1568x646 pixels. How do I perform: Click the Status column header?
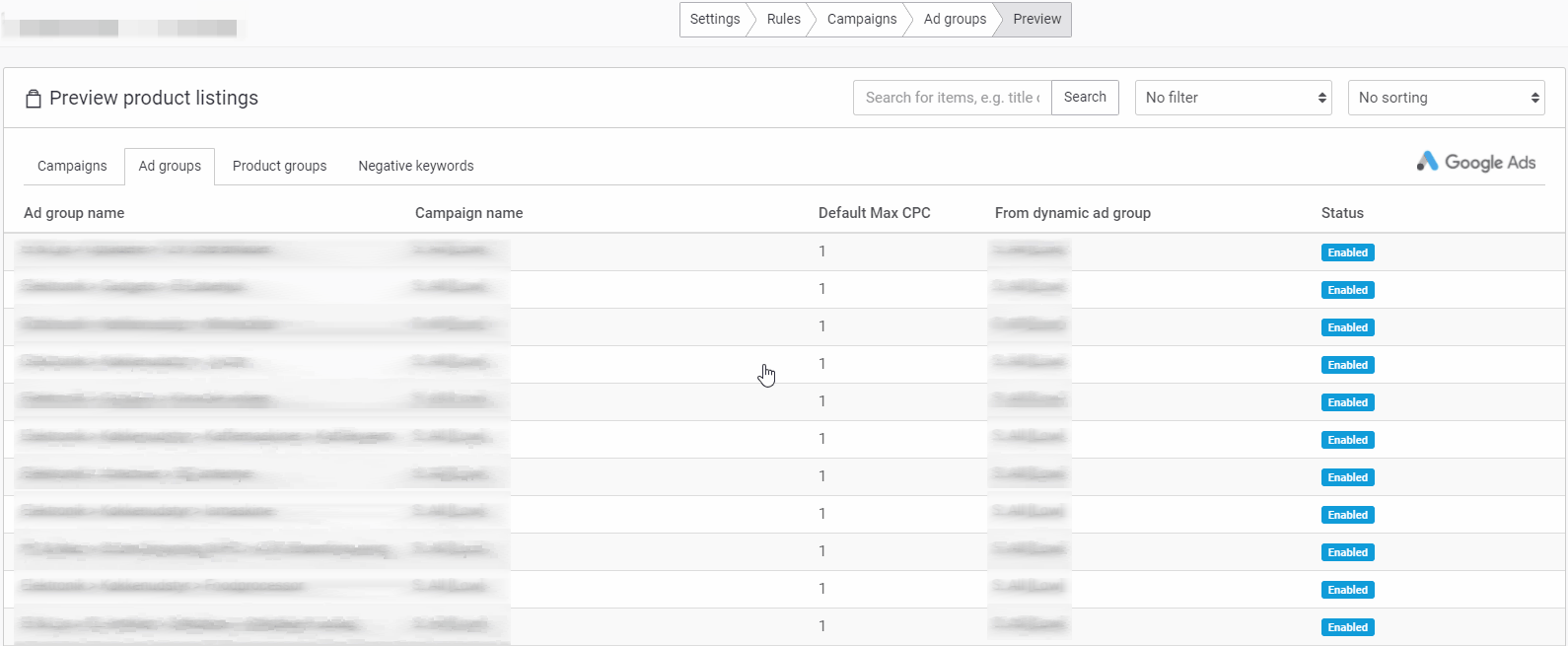[1342, 213]
